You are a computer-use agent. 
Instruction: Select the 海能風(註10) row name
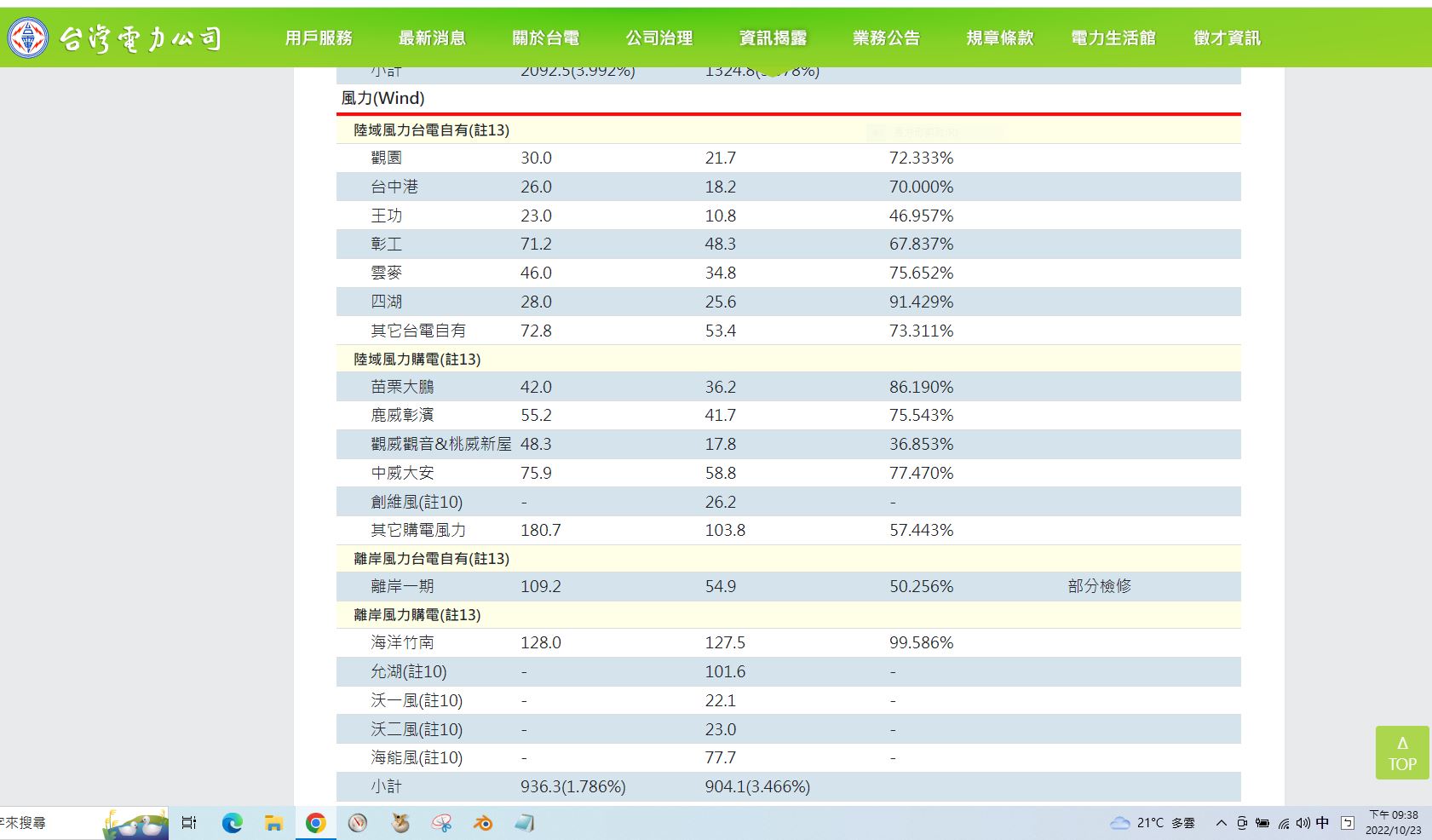pos(417,757)
